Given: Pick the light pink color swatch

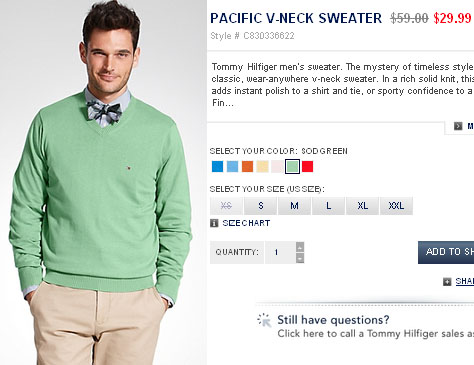Looking at the screenshot, I should (x=277, y=166).
